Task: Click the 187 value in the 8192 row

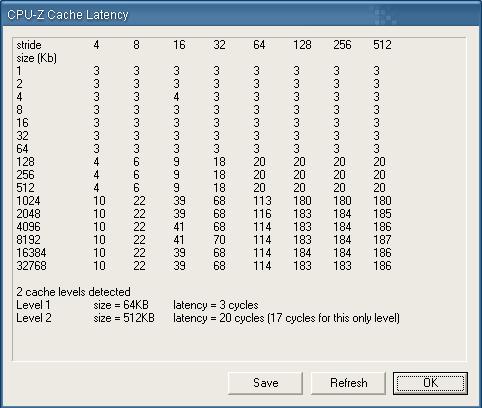Action: [x=382, y=240]
